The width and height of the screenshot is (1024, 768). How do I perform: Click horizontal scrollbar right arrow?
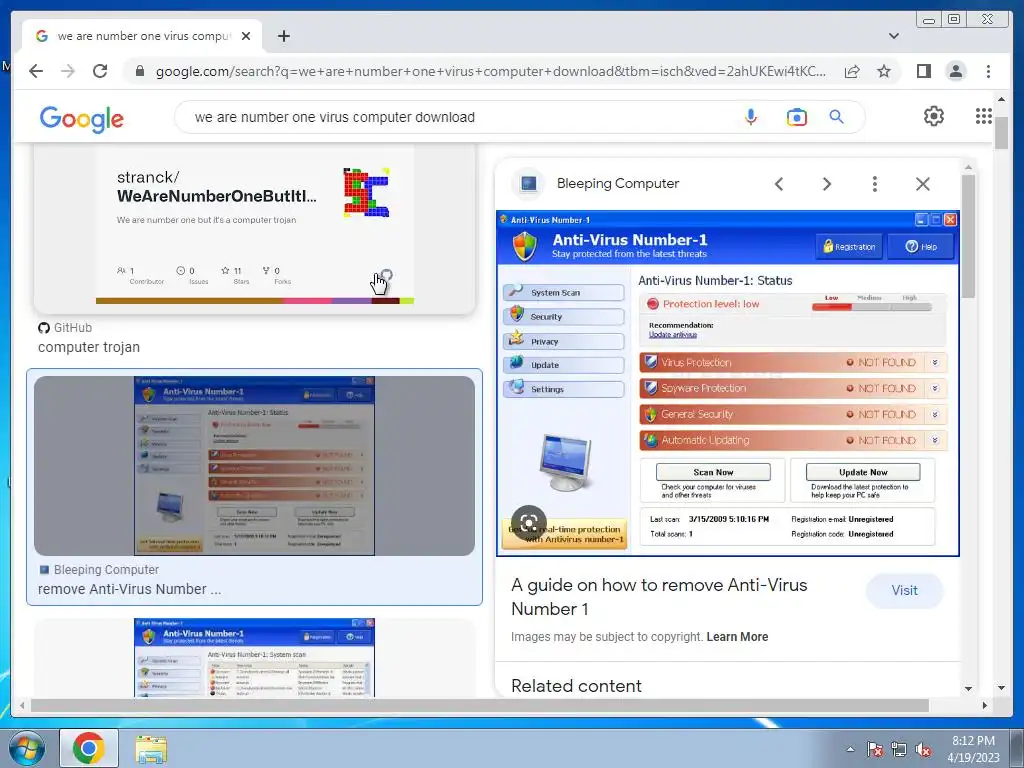point(985,705)
